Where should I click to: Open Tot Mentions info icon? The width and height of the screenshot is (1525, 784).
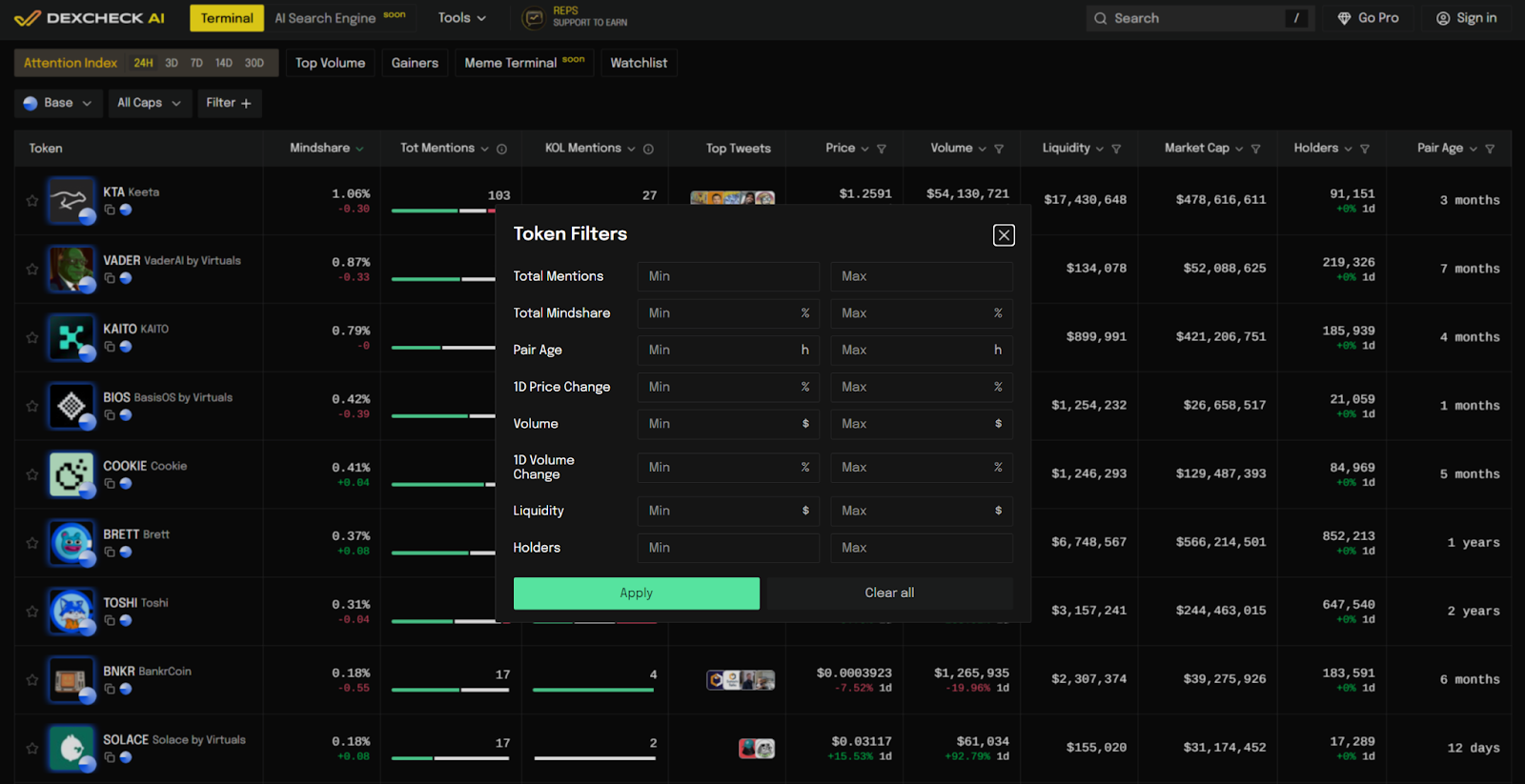[x=501, y=149]
